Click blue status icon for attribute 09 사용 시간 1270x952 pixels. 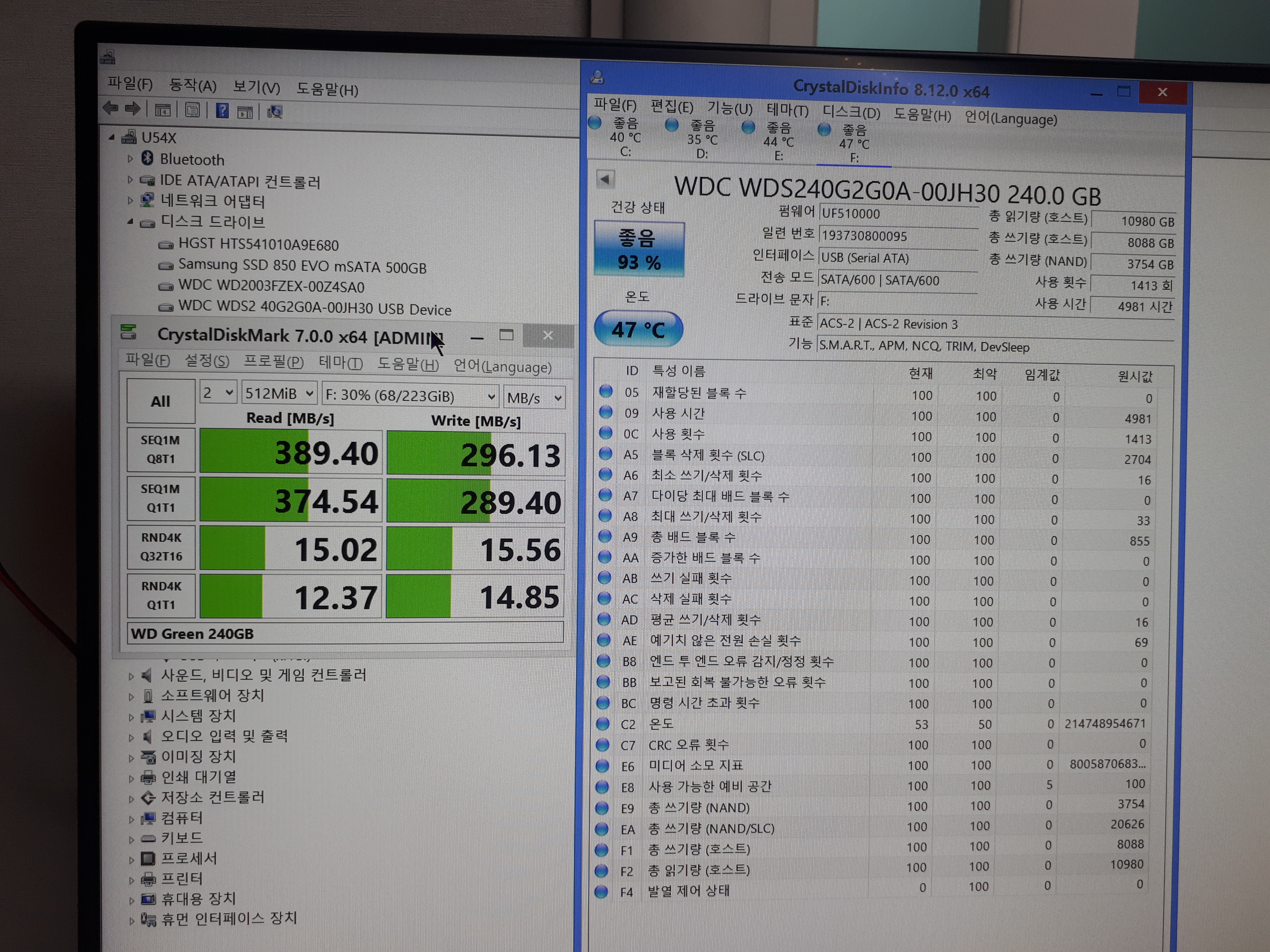[606, 412]
